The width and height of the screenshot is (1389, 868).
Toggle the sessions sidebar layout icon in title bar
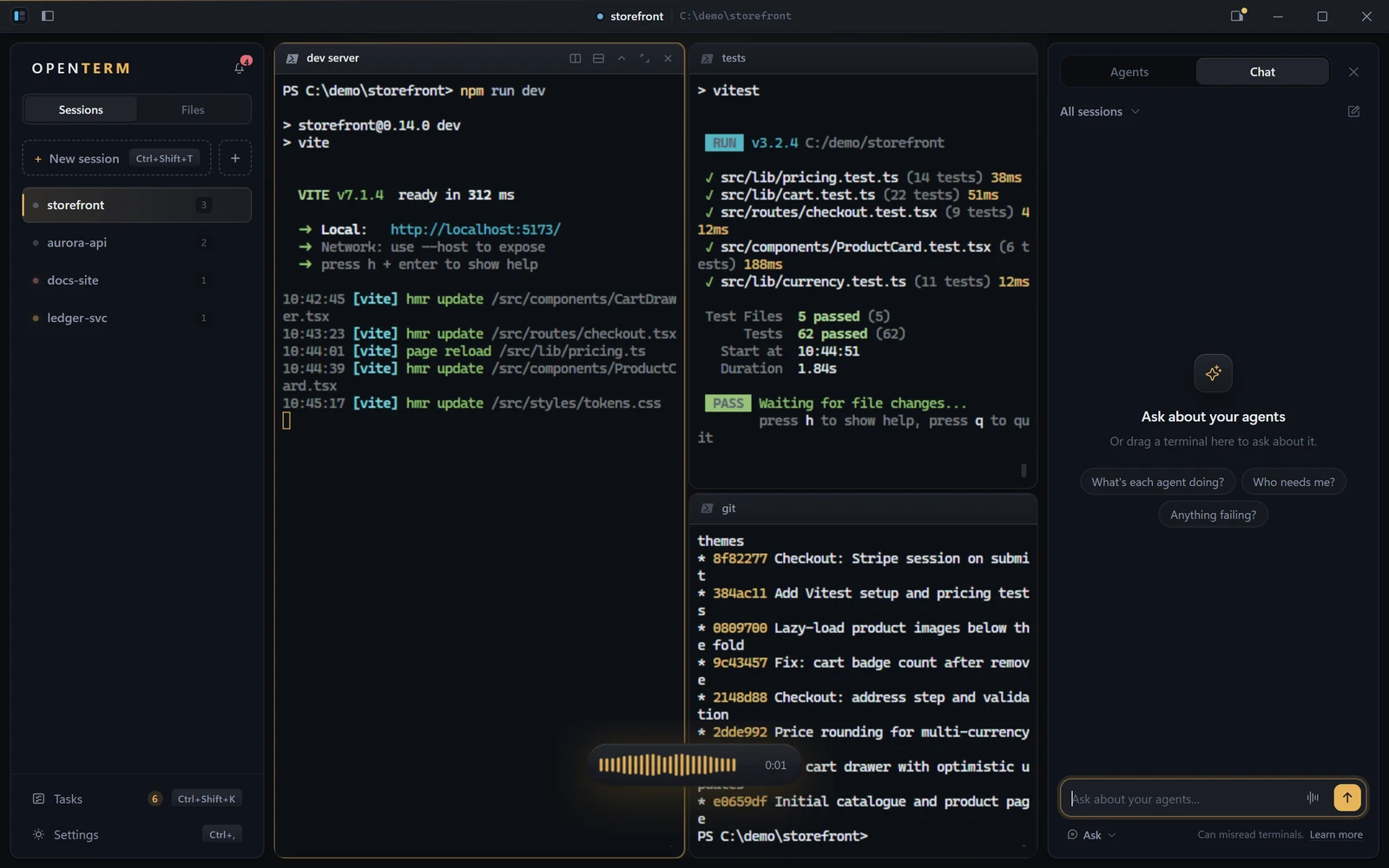20,16
